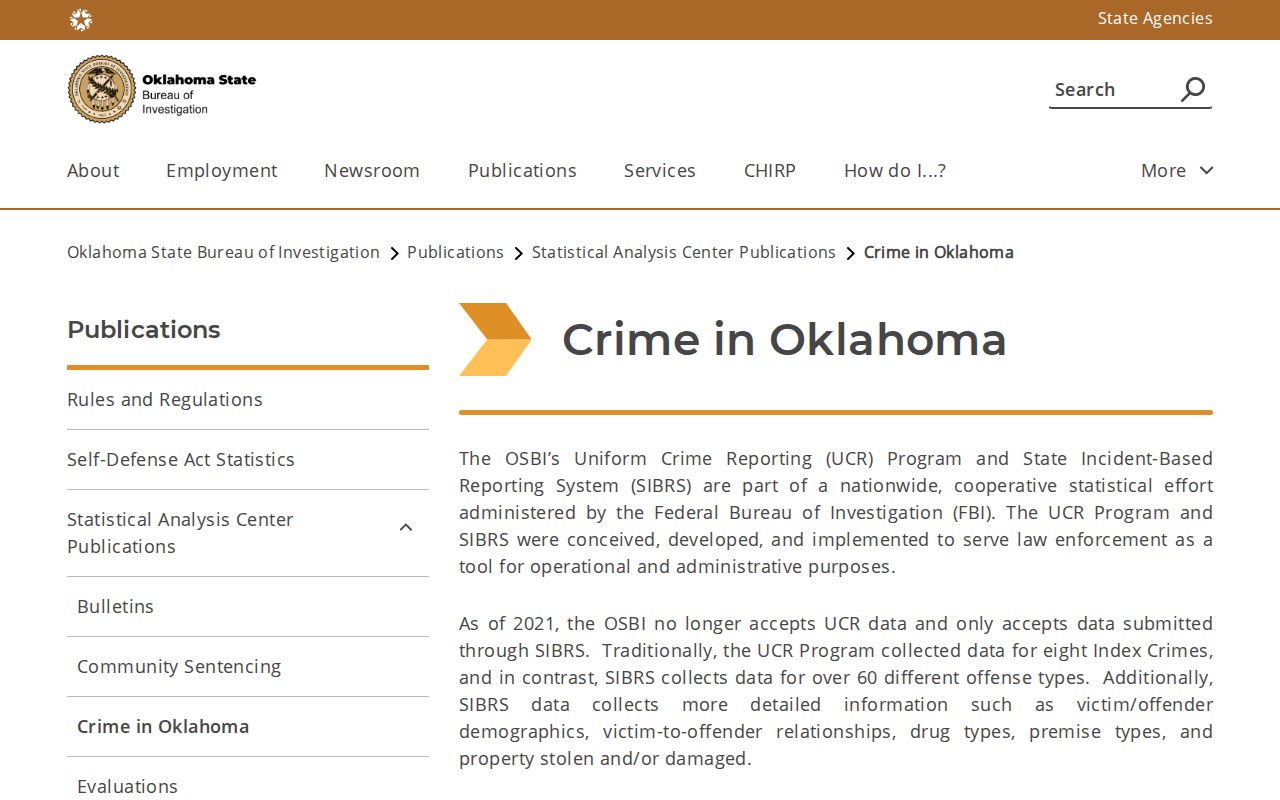Screen dimensions: 1280x800
Task: Go to Publications breadcrumb link
Action: (x=455, y=252)
